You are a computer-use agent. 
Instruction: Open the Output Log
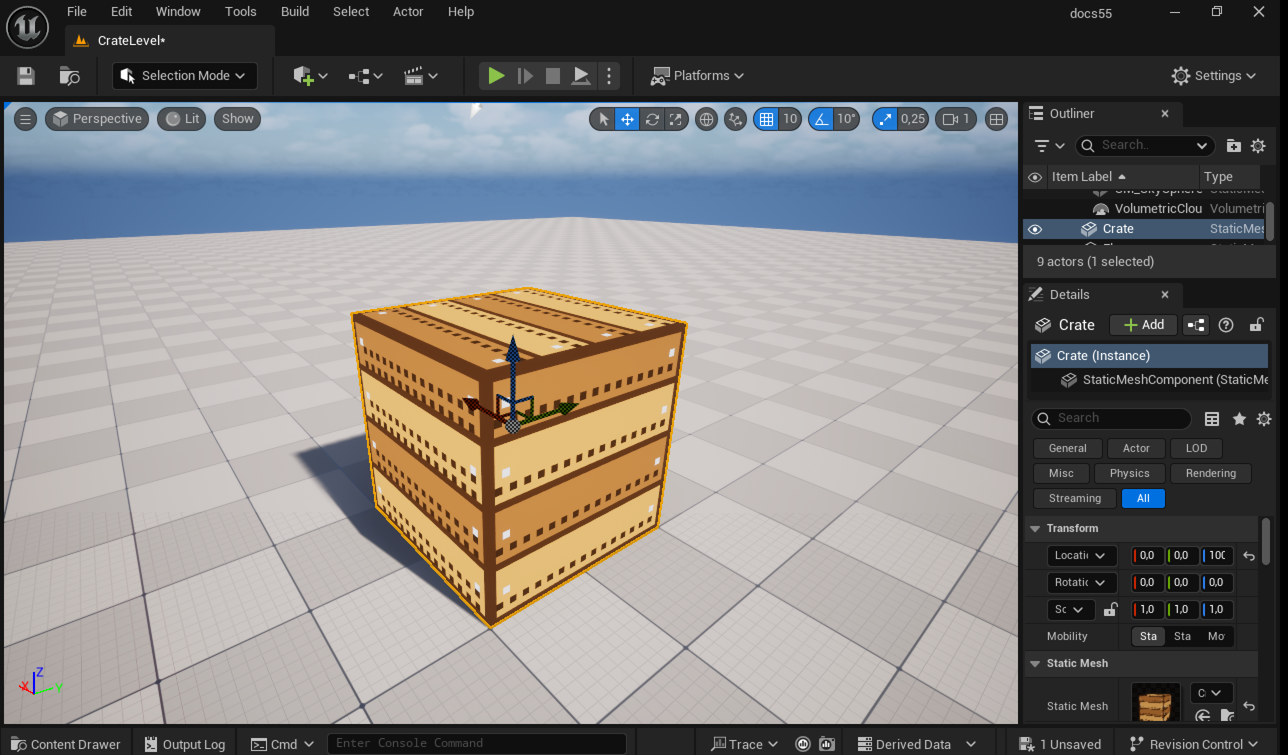tap(185, 744)
